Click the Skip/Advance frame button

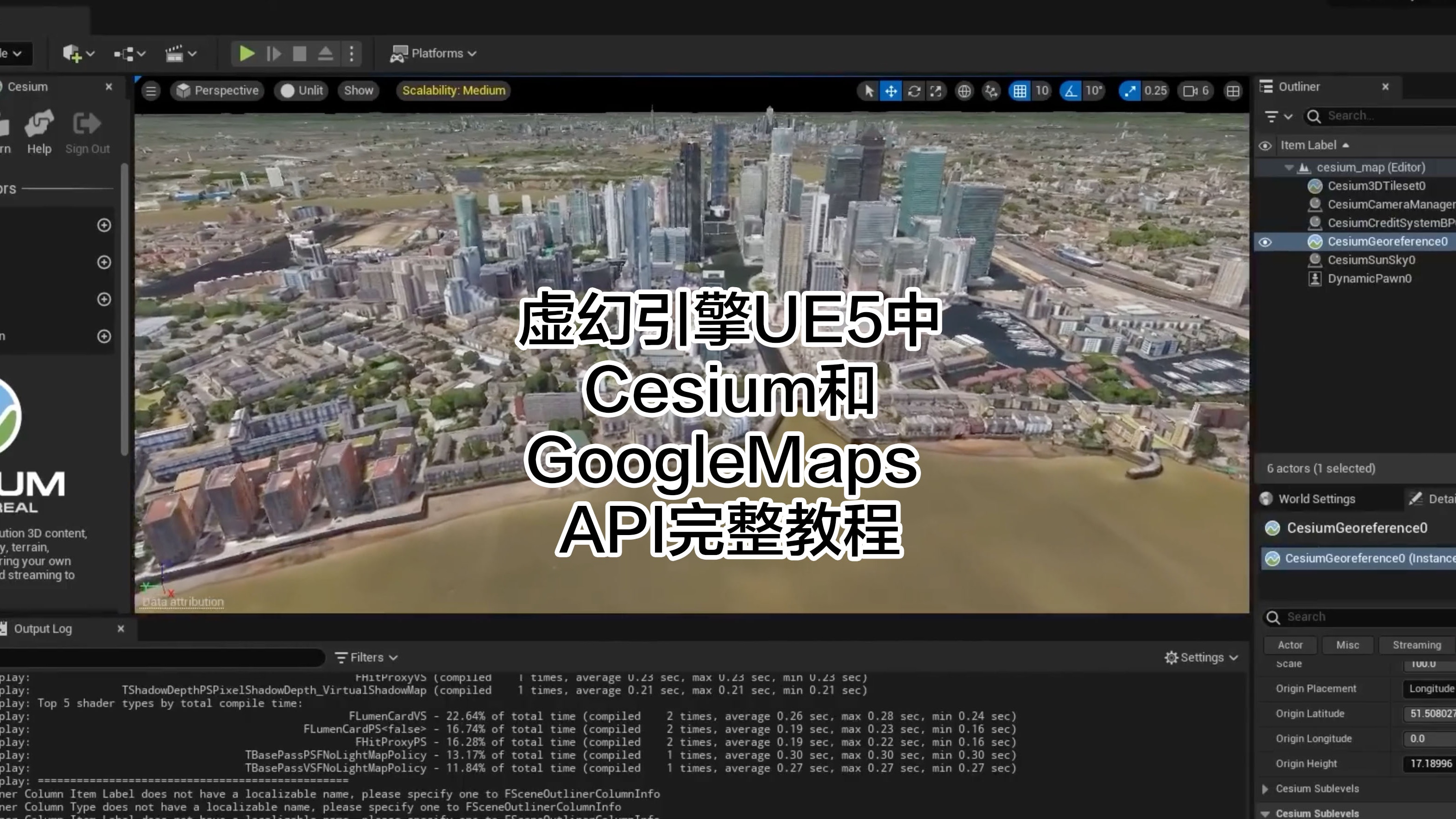coord(274,54)
